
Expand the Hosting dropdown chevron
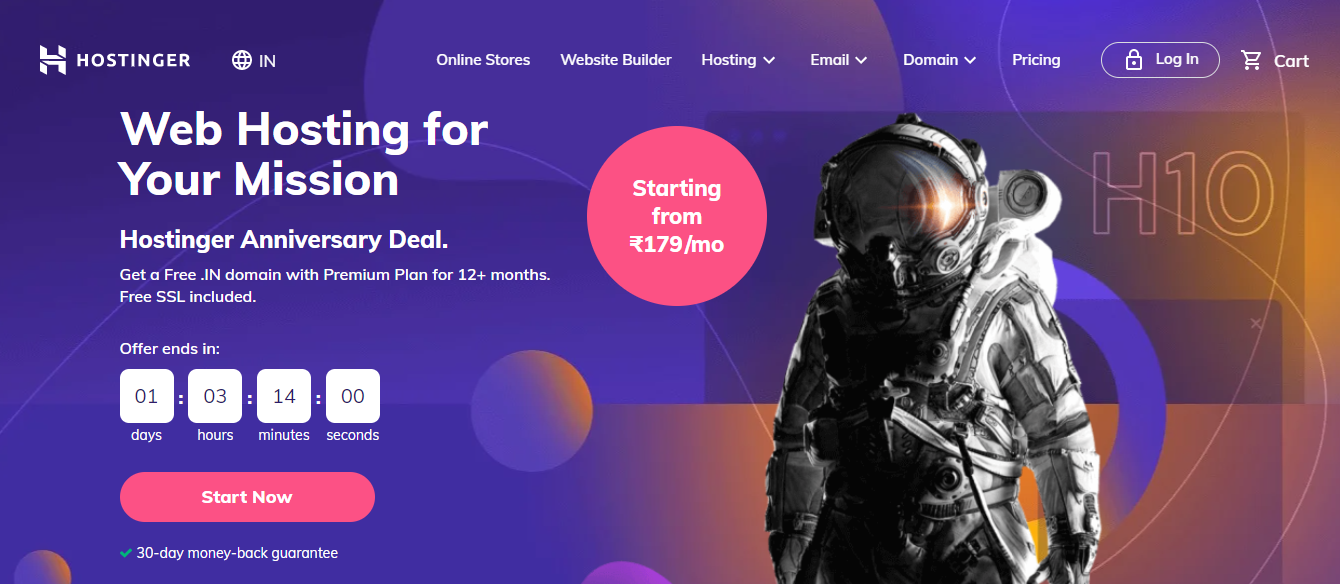[x=769, y=61]
